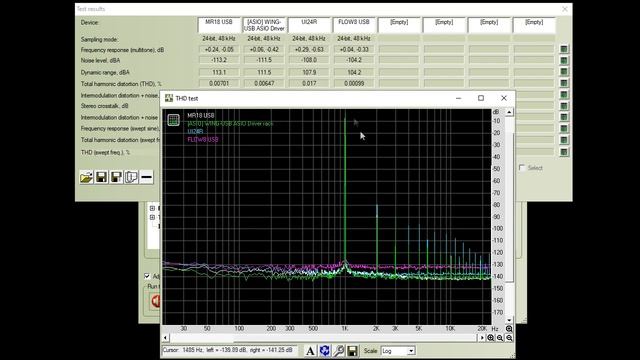Maximize the THD test window
This screenshot has height=360, width=640.
coord(481,98)
